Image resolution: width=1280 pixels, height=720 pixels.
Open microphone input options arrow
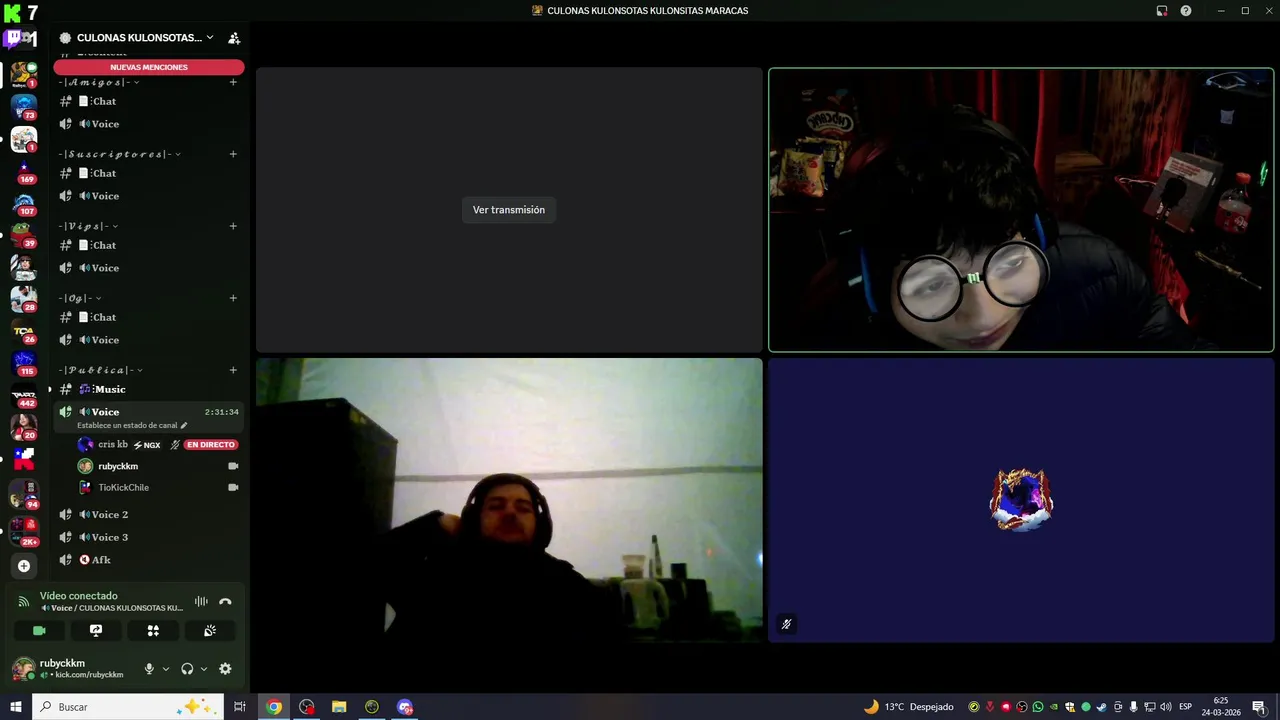click(x=166, y=669)
